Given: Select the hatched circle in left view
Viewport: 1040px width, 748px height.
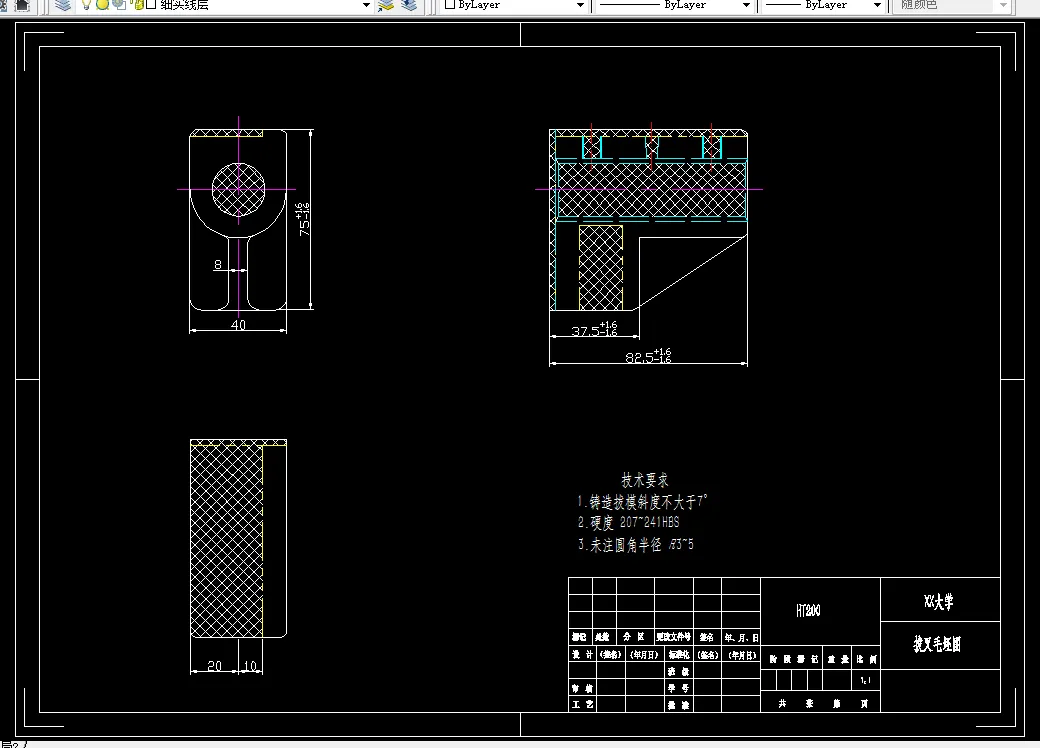Looking at the screenshot, I should pos(238,189).
